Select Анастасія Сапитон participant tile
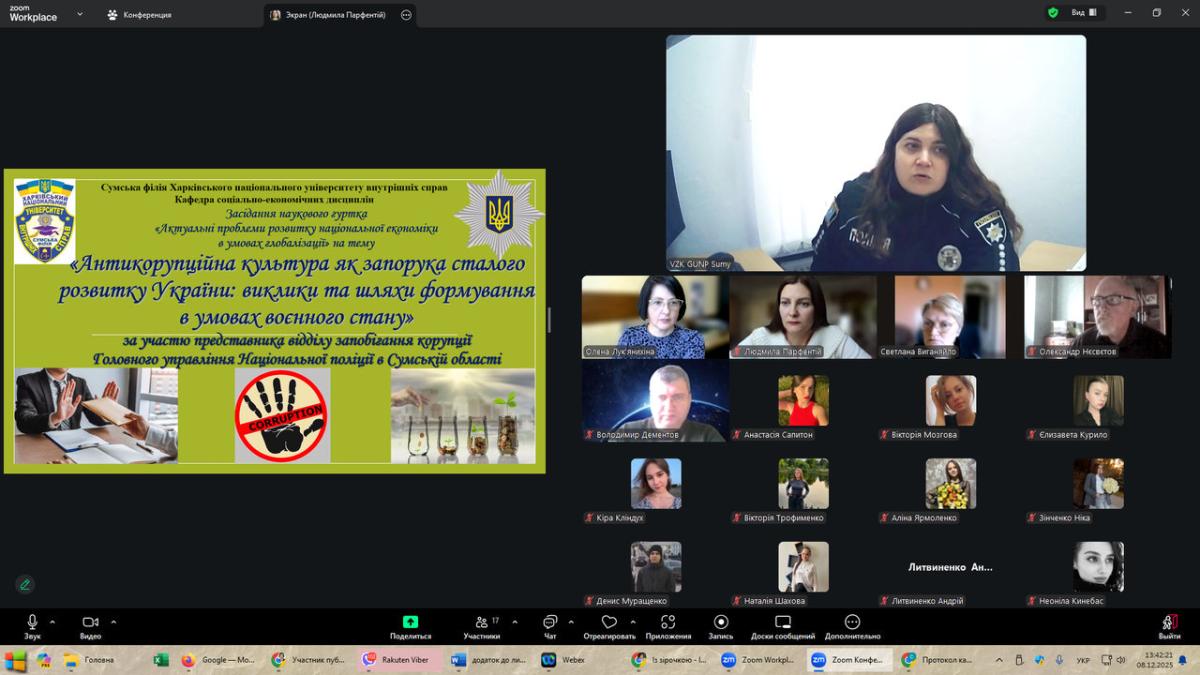 (x=803, y=400)
